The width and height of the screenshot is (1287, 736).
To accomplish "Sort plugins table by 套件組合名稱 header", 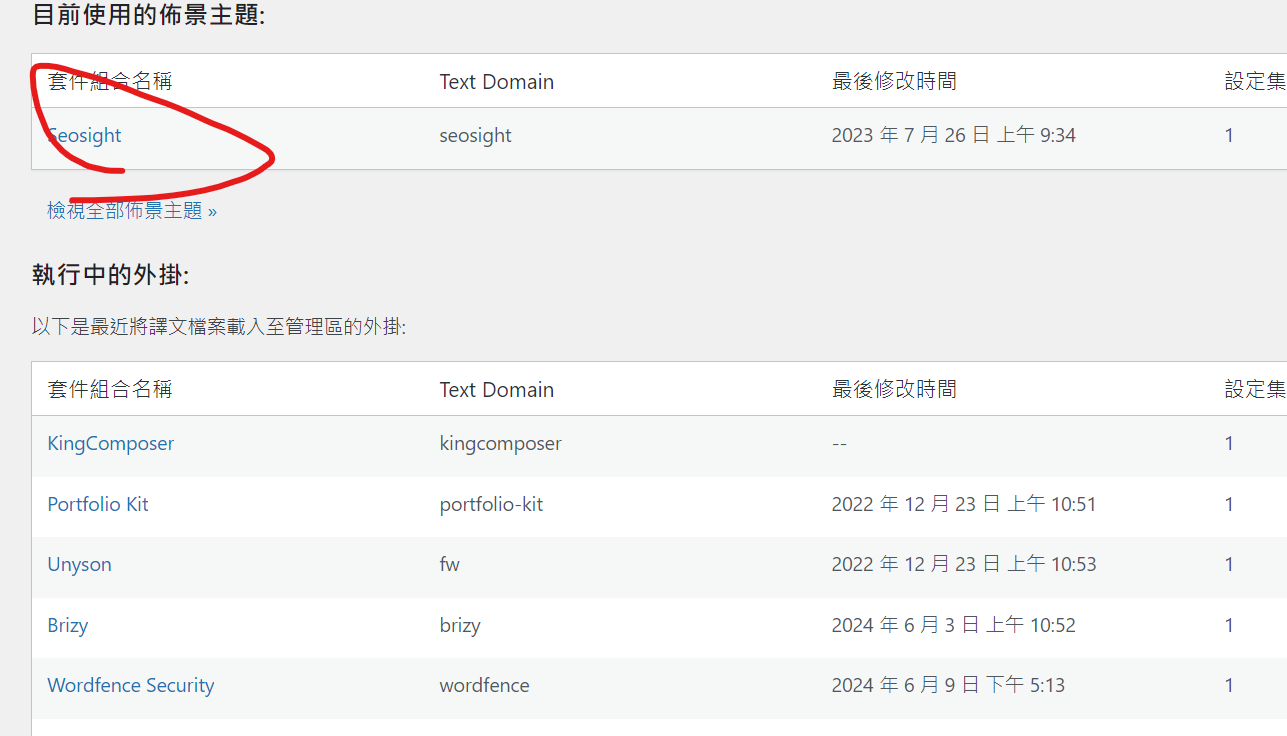I will (x=110, y=389).
